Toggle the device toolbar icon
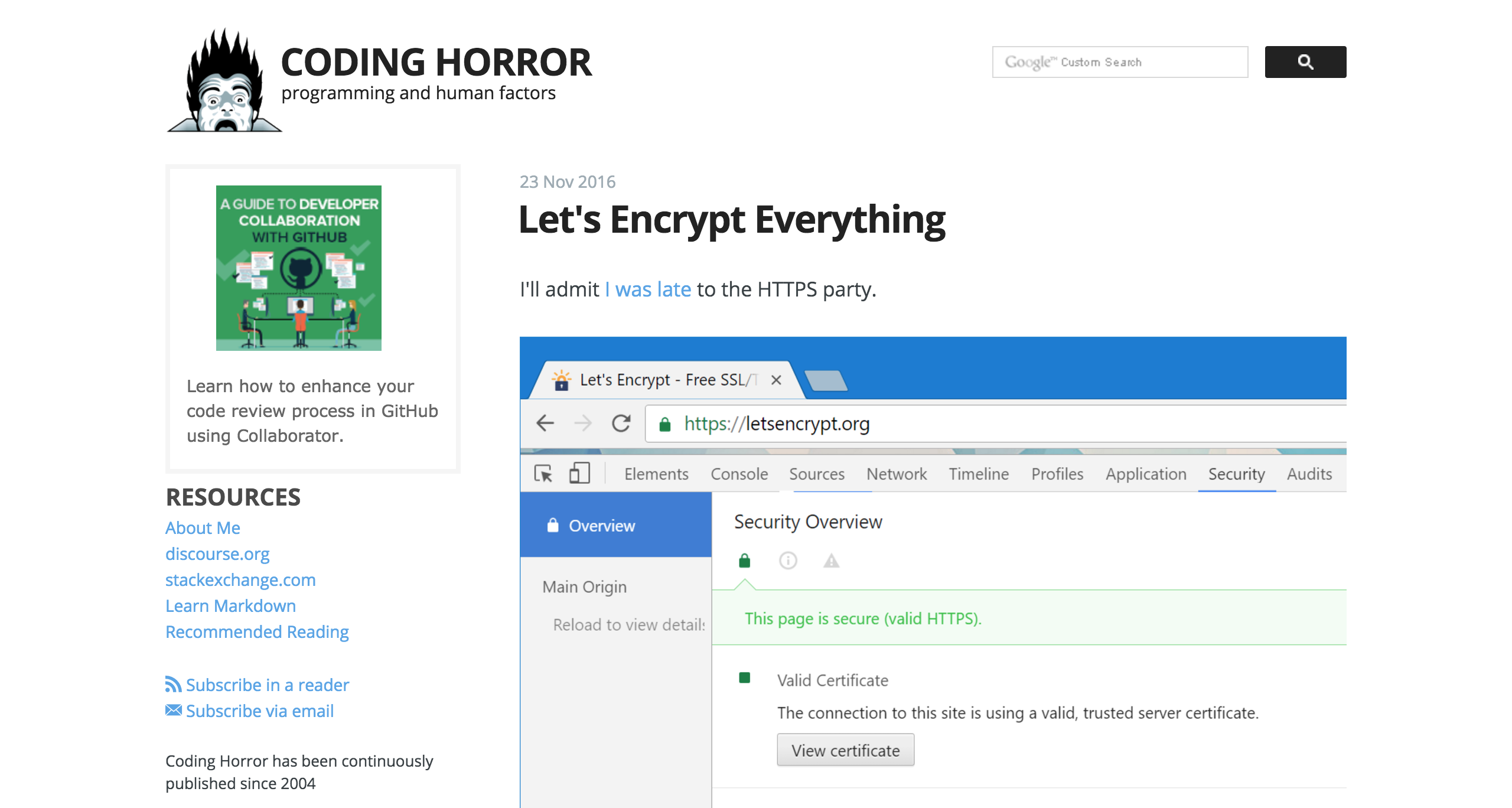This screenshot has width=1512, height=808. [579, 473]
